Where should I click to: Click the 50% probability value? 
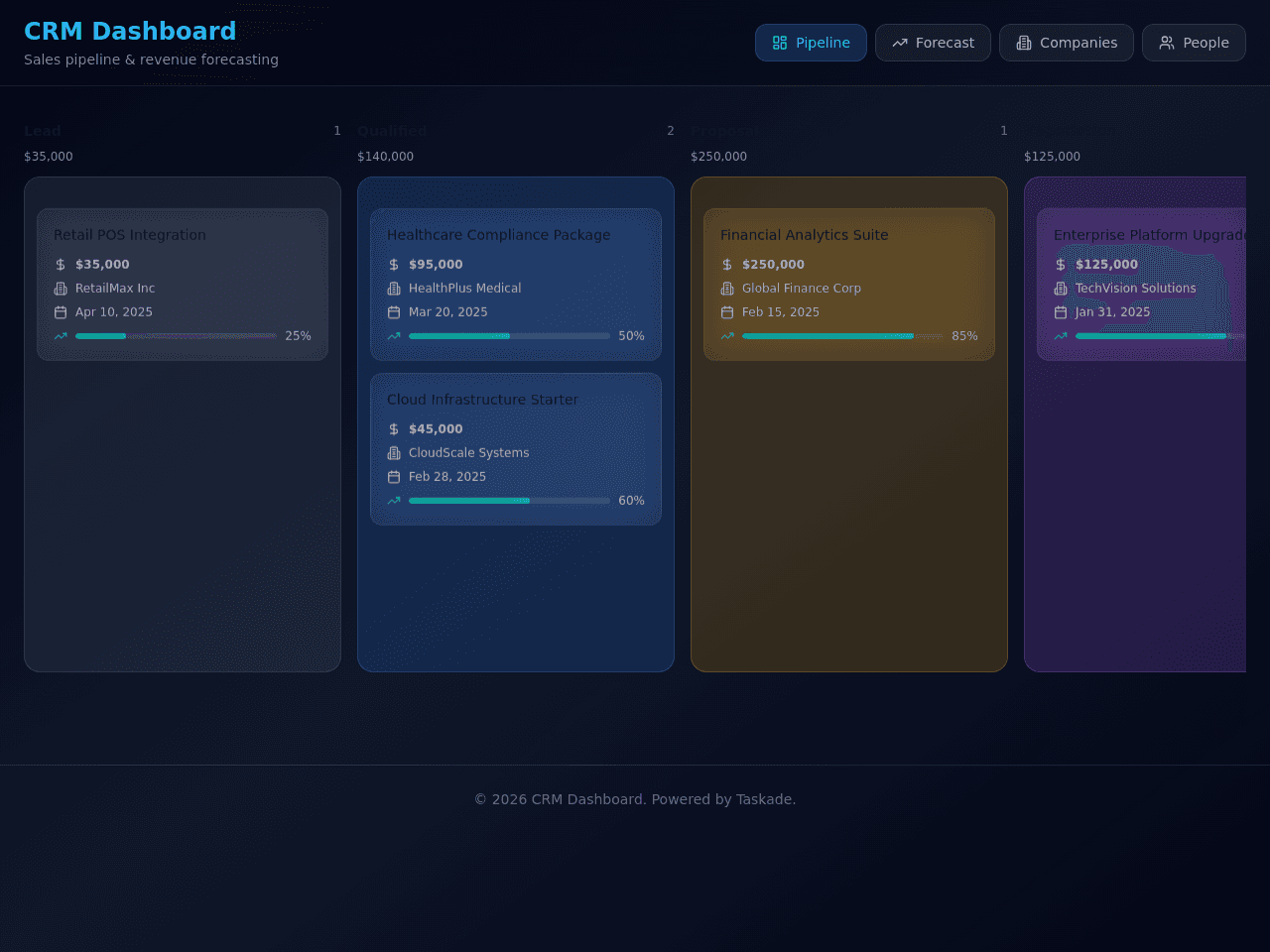(x=632, y=336)
